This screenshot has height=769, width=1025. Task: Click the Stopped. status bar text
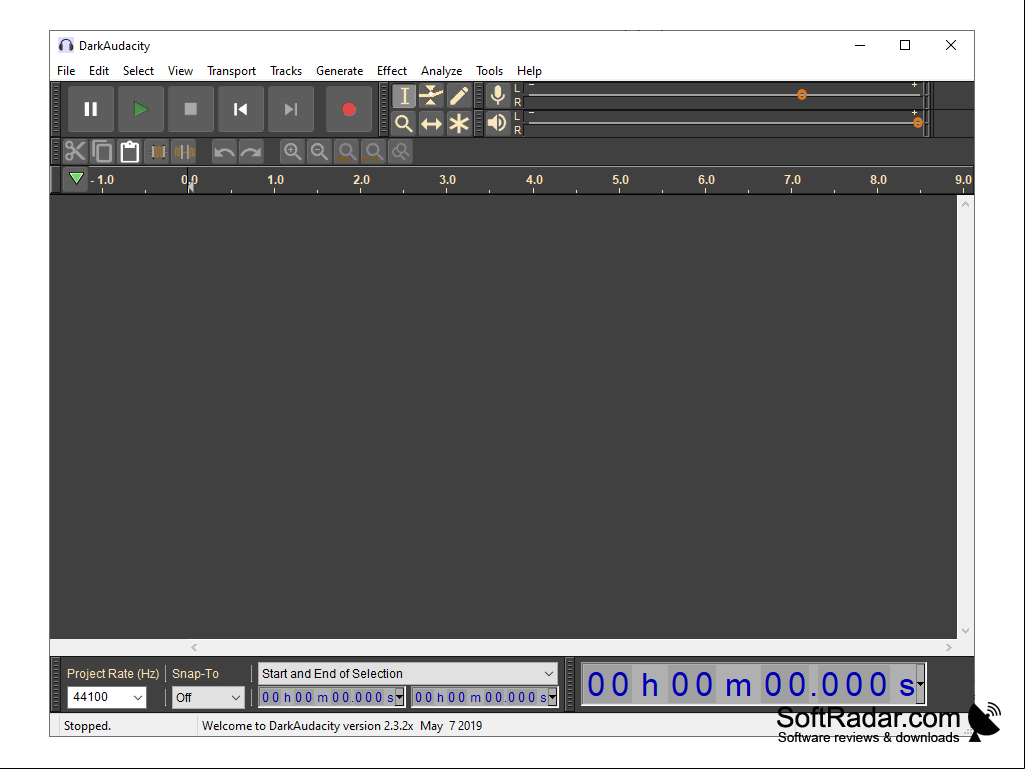click(87, 726)
